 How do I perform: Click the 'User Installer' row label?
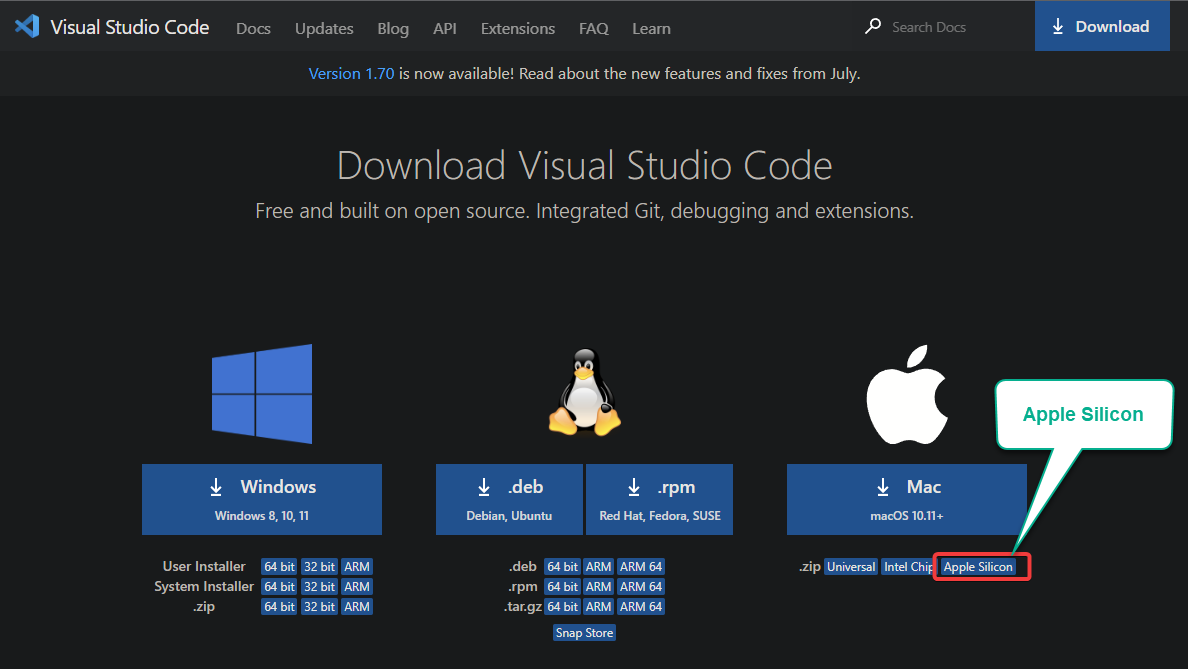point(204,567)
